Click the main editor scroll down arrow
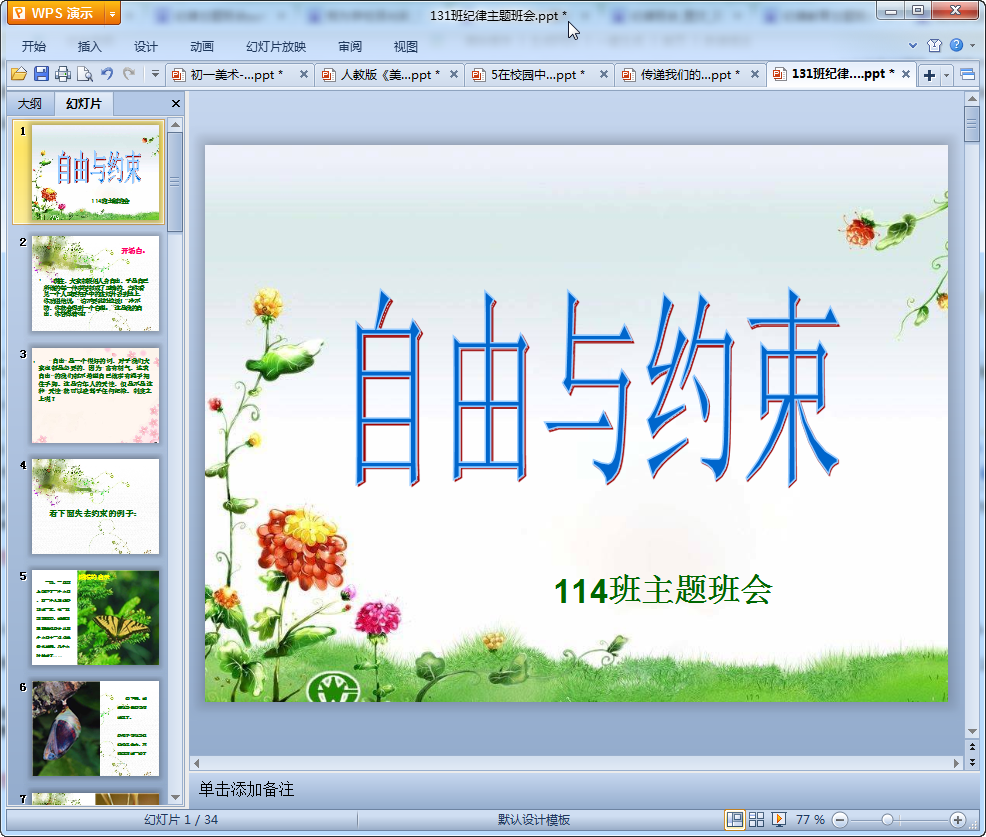The width and height of the screenshot is (986, 837). [x=972, y=731]
